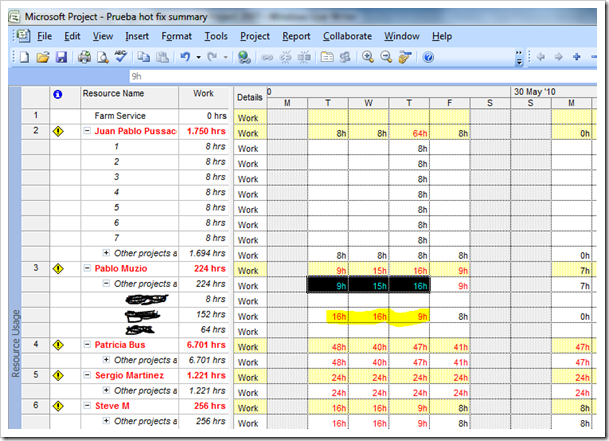Click the Resource Name column header
This screenshot has height=441, width=609.
pyautogui.click(x=129, y=97)
